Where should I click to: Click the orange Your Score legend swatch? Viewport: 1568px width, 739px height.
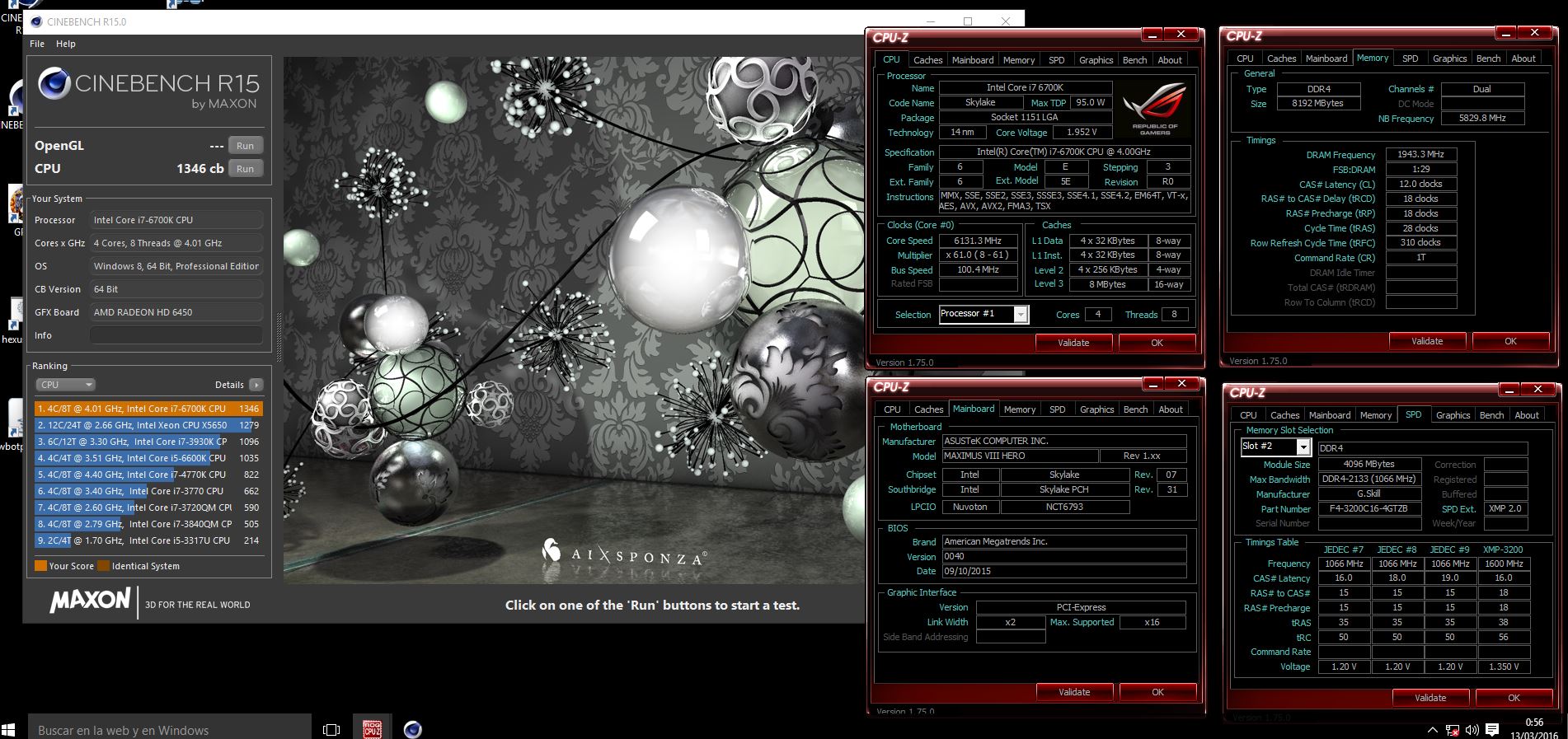pos(40,566)
